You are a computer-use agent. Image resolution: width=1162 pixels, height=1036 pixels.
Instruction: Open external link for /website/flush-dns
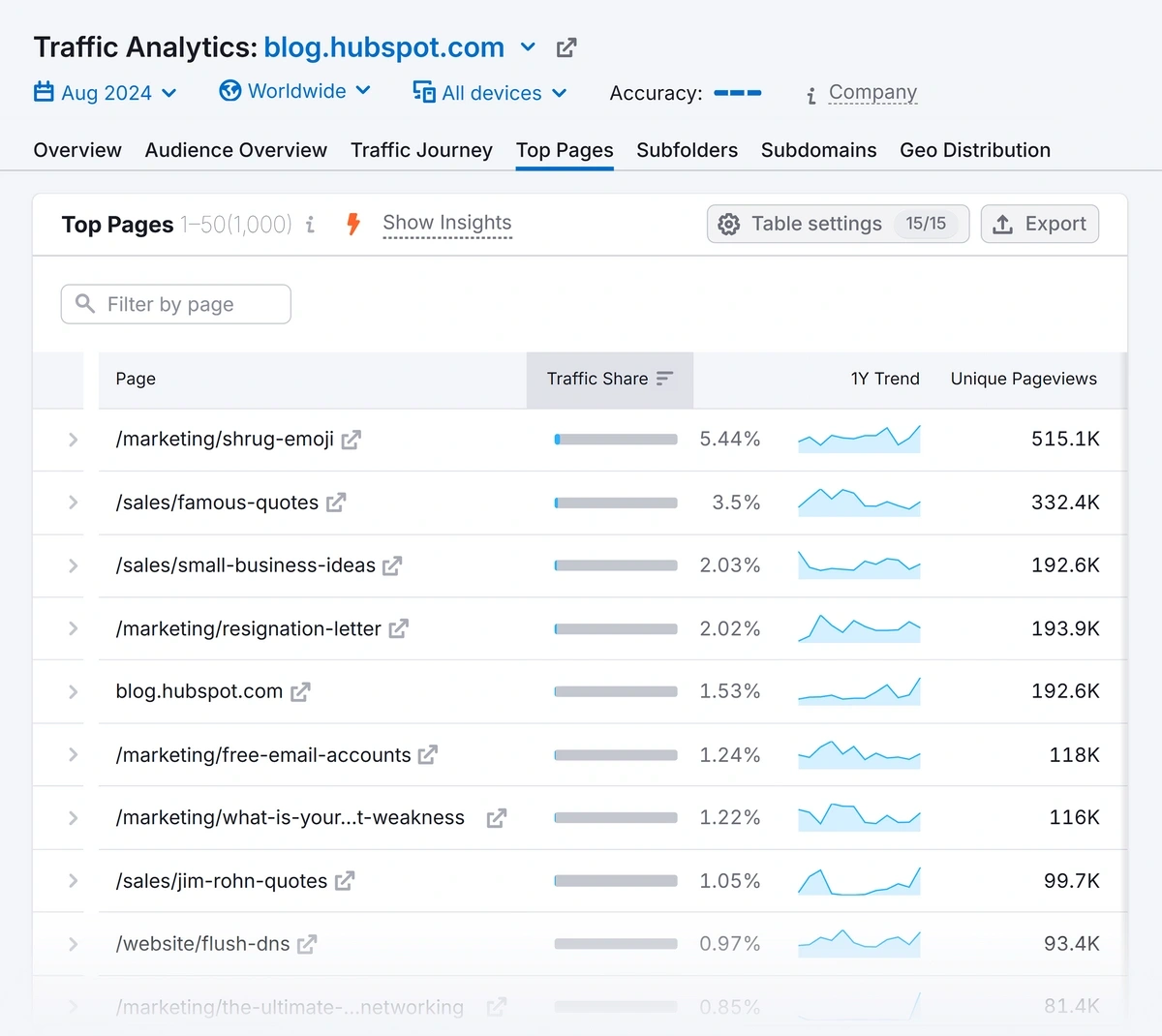pos(307,944)
